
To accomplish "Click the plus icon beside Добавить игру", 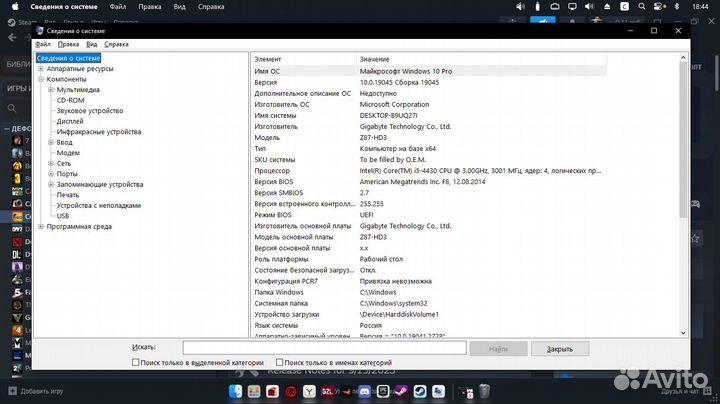I will click(12, 391).
